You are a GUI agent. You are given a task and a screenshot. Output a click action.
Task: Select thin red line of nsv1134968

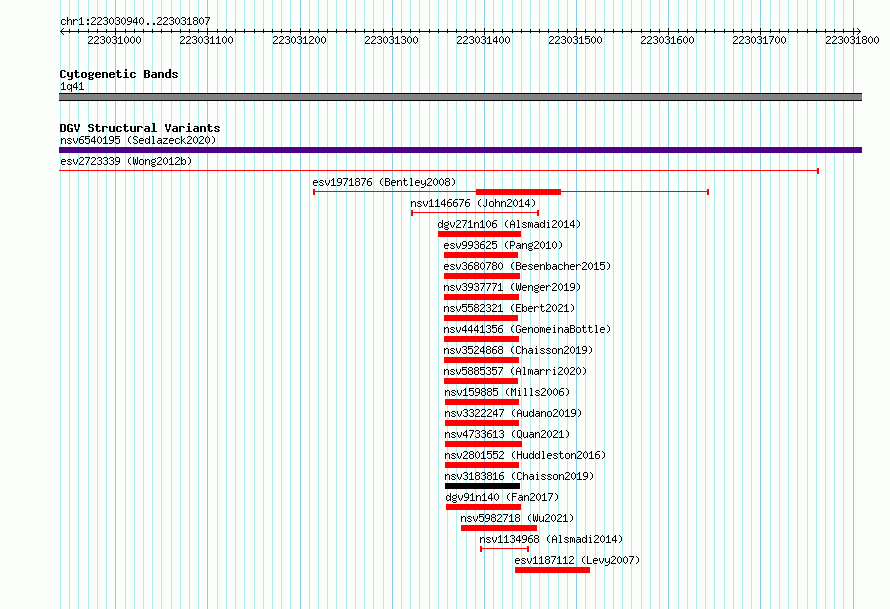click(505, 549)
